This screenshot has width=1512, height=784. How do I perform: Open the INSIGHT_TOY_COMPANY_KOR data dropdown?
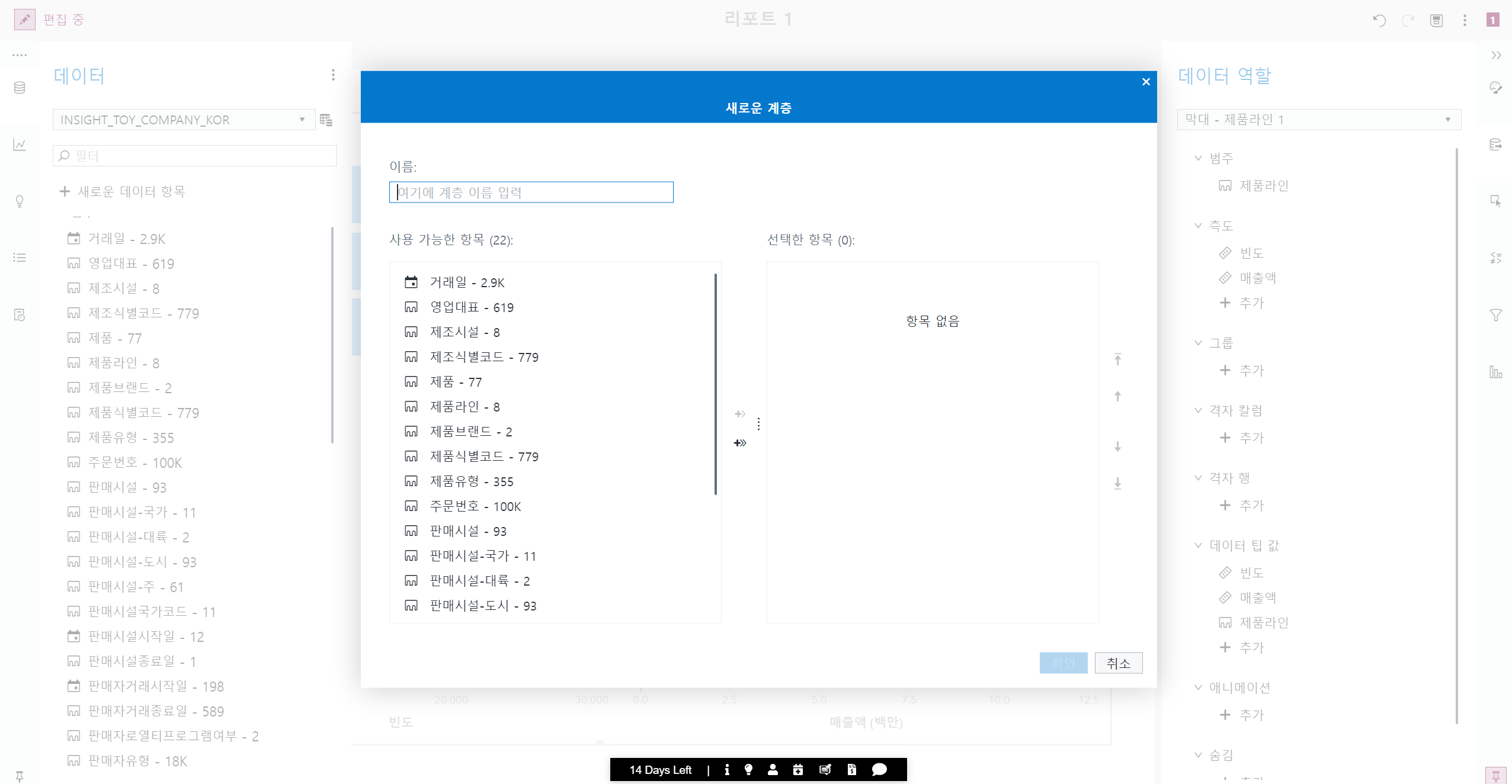pyautogui.click(x=184, y=120)
